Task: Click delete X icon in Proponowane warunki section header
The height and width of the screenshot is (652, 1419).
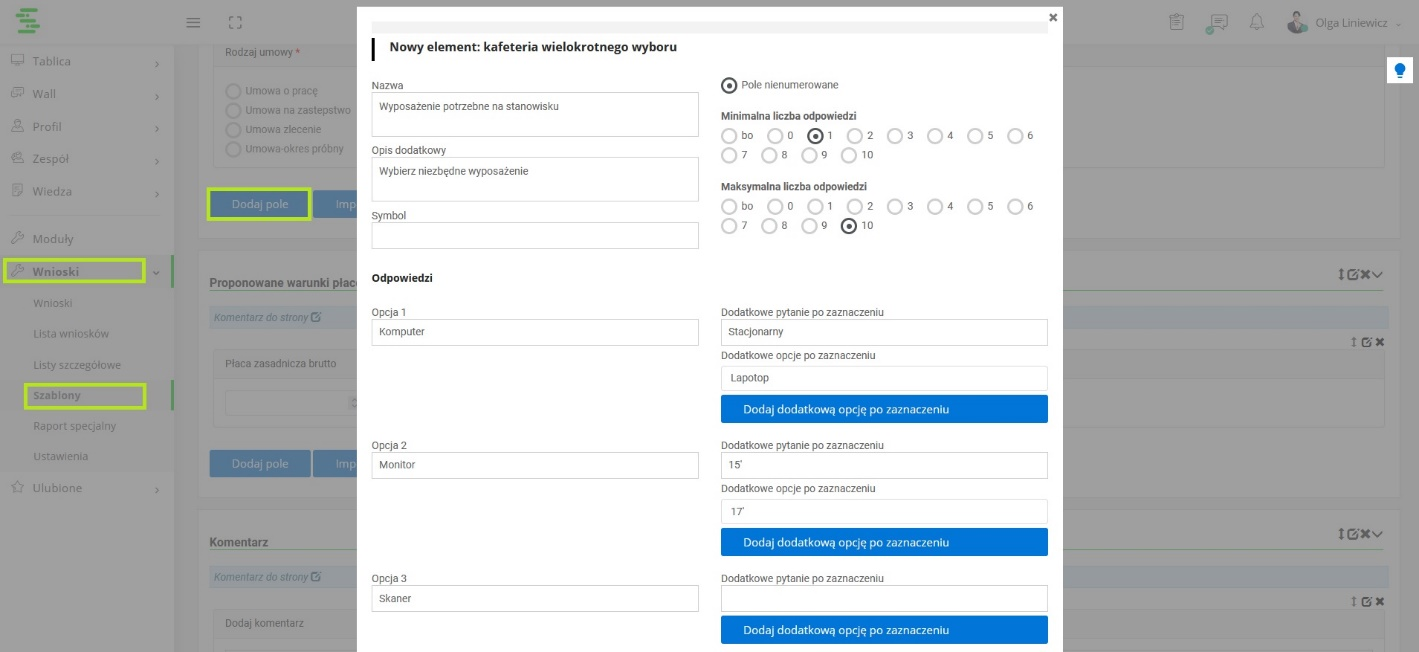Action: tap(1365, 275)
